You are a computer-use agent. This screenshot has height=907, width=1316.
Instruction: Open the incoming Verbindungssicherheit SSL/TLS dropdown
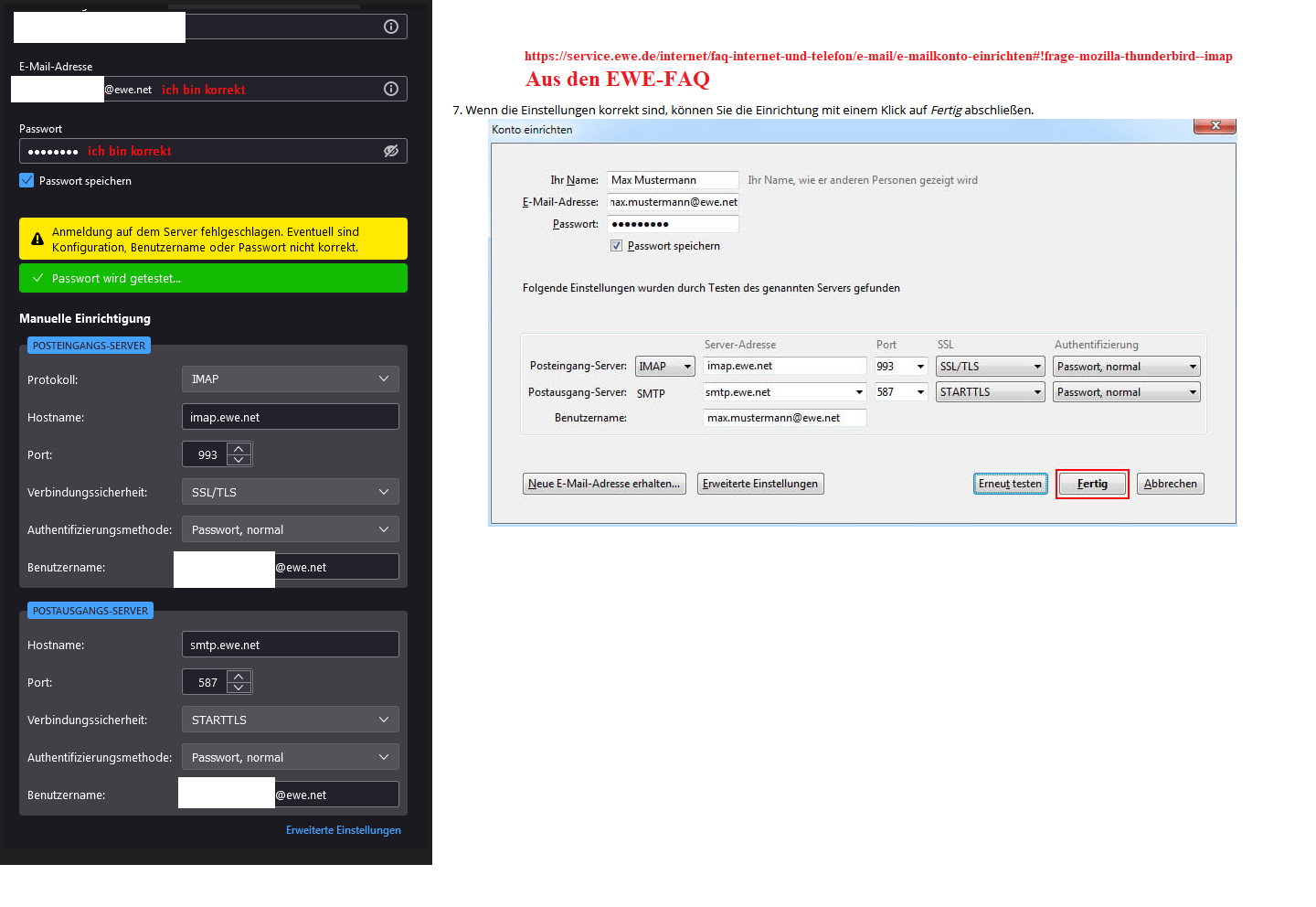coord(291,492)
